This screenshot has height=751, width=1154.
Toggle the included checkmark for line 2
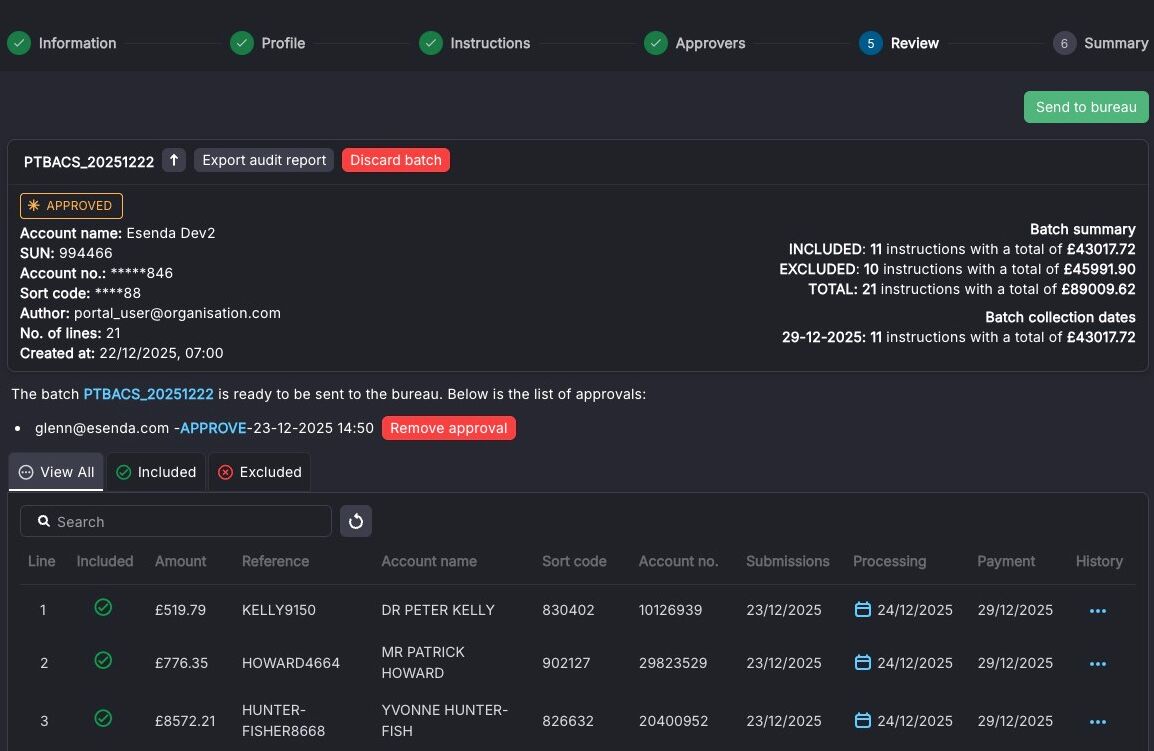[x=103, y=660]
